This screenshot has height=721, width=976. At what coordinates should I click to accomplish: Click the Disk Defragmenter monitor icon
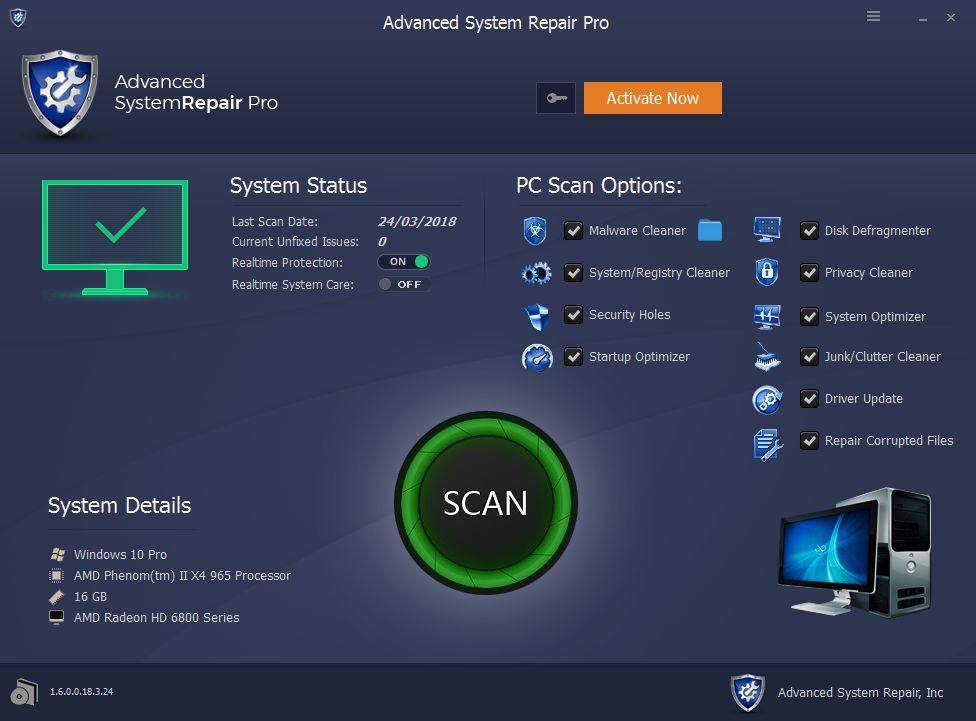[767, 230]
